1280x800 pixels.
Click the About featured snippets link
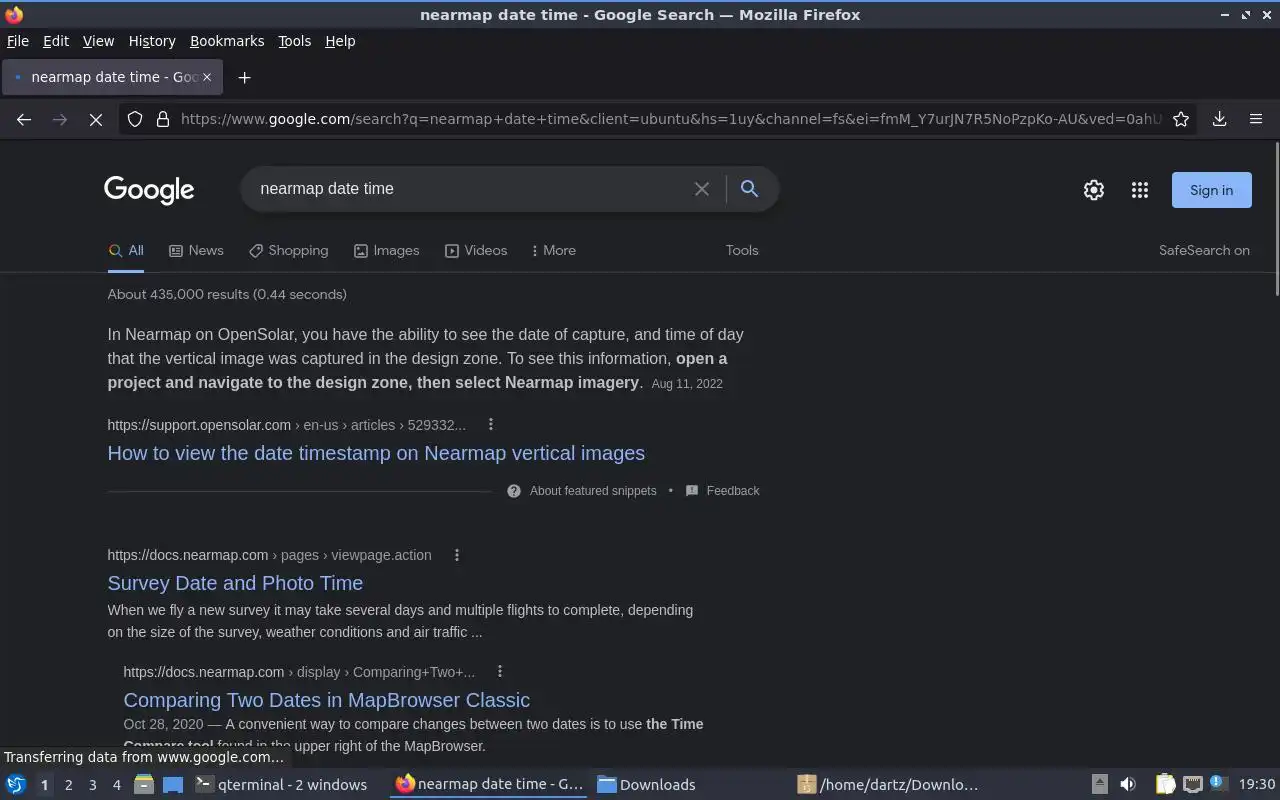pos(593,491)
